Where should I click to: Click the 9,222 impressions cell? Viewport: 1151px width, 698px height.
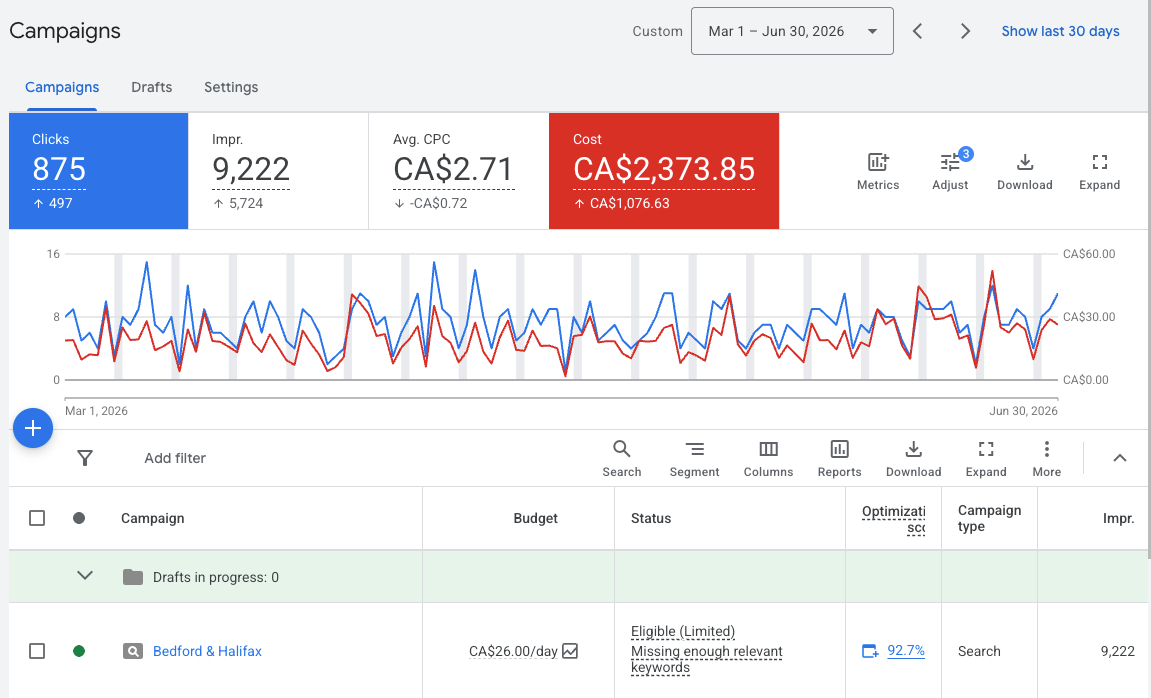click(1117, 651)
